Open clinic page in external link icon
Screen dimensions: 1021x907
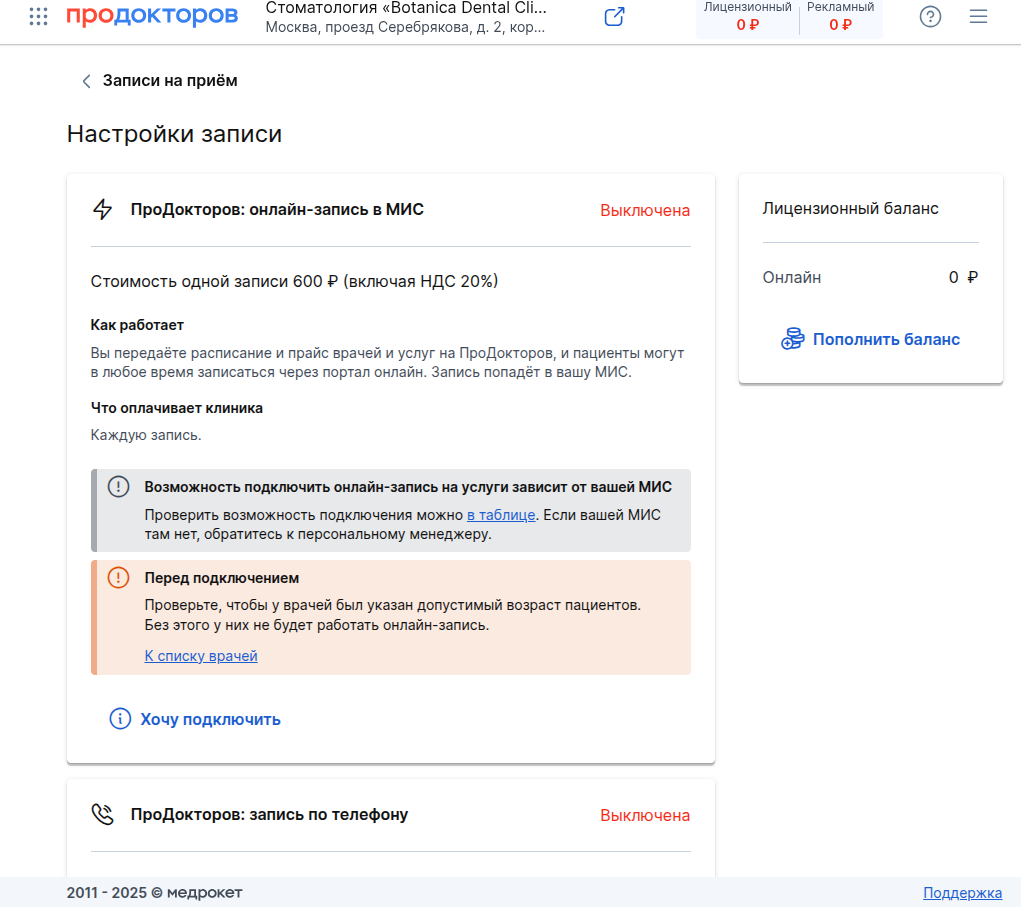614,16
